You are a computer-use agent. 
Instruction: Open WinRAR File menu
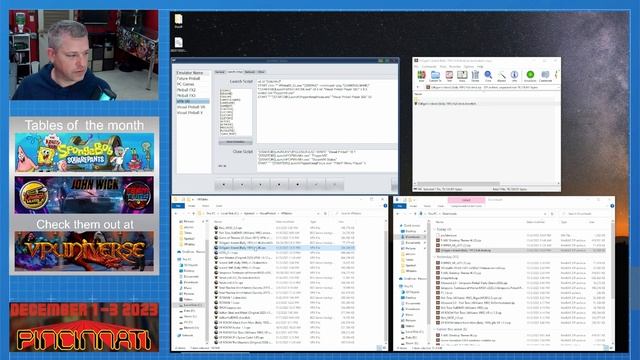(x=416, y=67)
